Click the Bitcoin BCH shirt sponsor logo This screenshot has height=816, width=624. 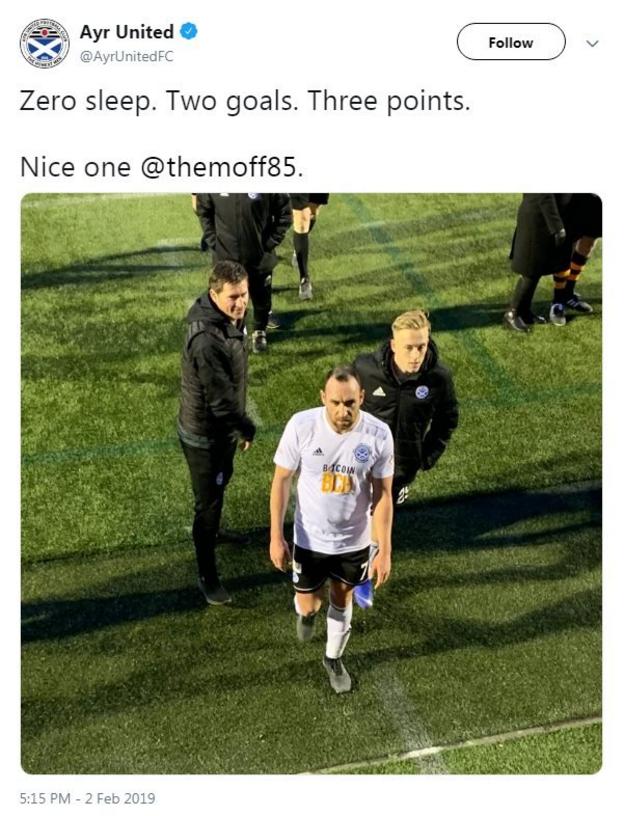pyautogui.click(x=339, y=479)
